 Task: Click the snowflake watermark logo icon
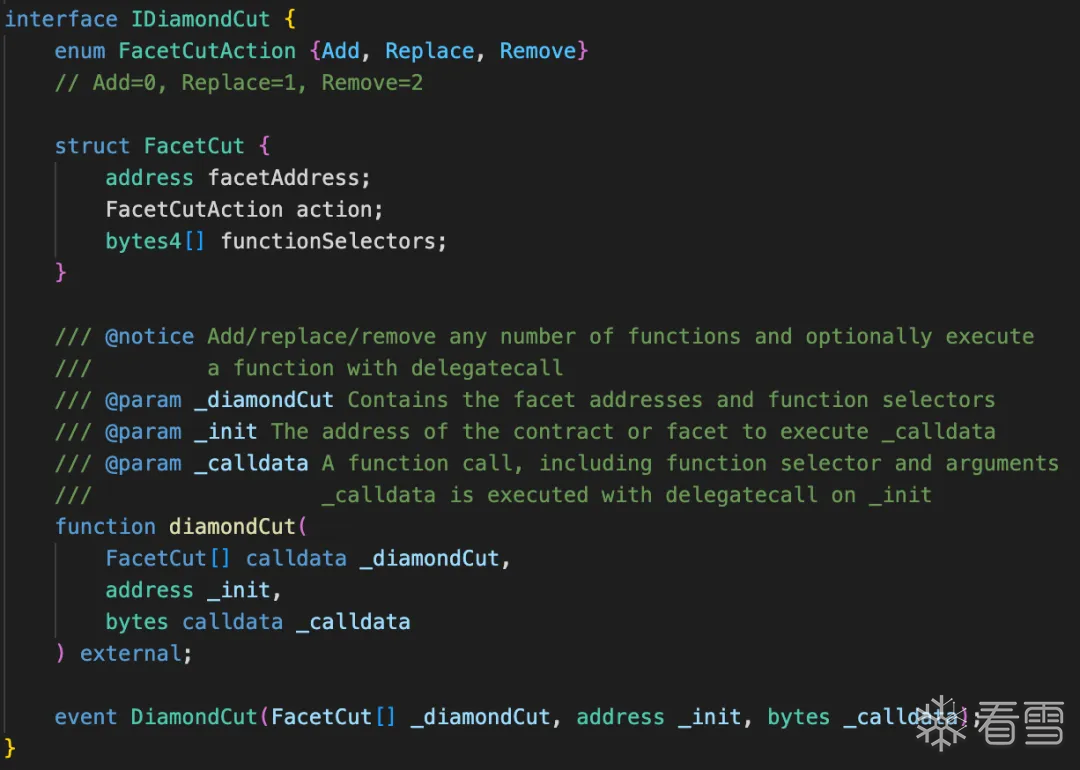coord(941,723)
